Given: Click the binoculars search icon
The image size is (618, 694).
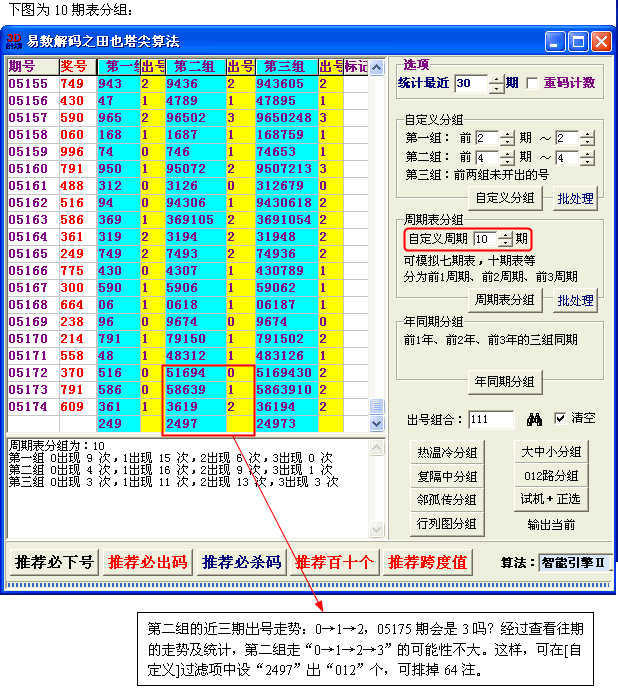Looking at the screenshot, I should 534,419.
